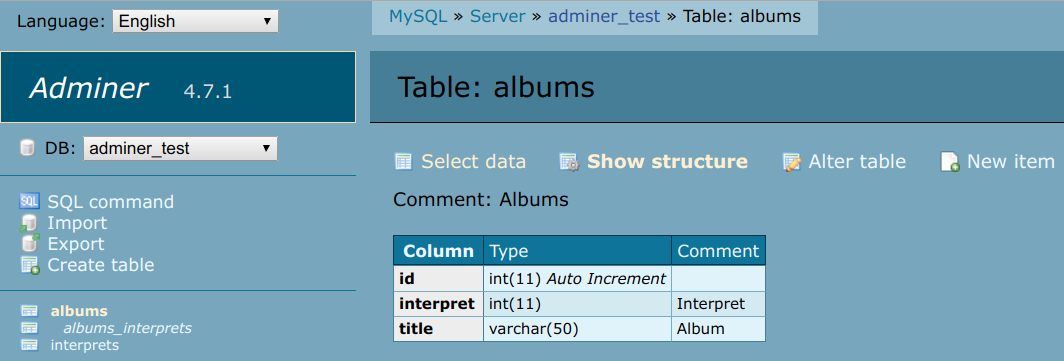1064x361 pixels.
Task: Click the Adminer logo title
Action: pyautogui.click(x=88, y=89)
